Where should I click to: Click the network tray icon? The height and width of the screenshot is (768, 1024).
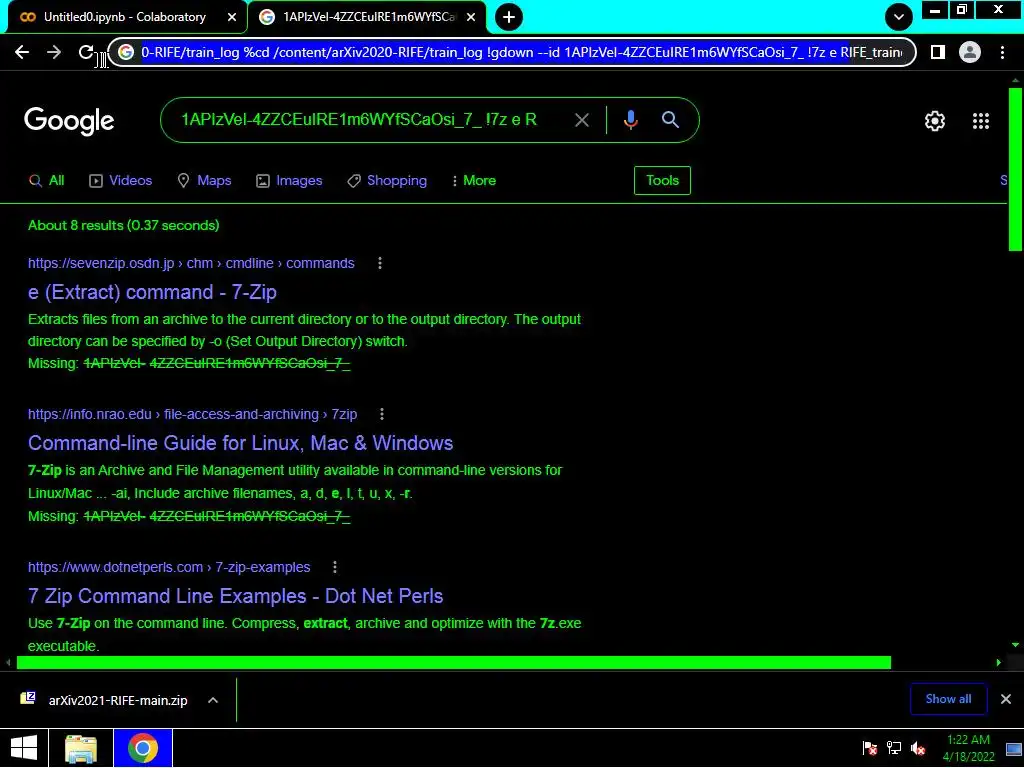[x=894, y=748]
